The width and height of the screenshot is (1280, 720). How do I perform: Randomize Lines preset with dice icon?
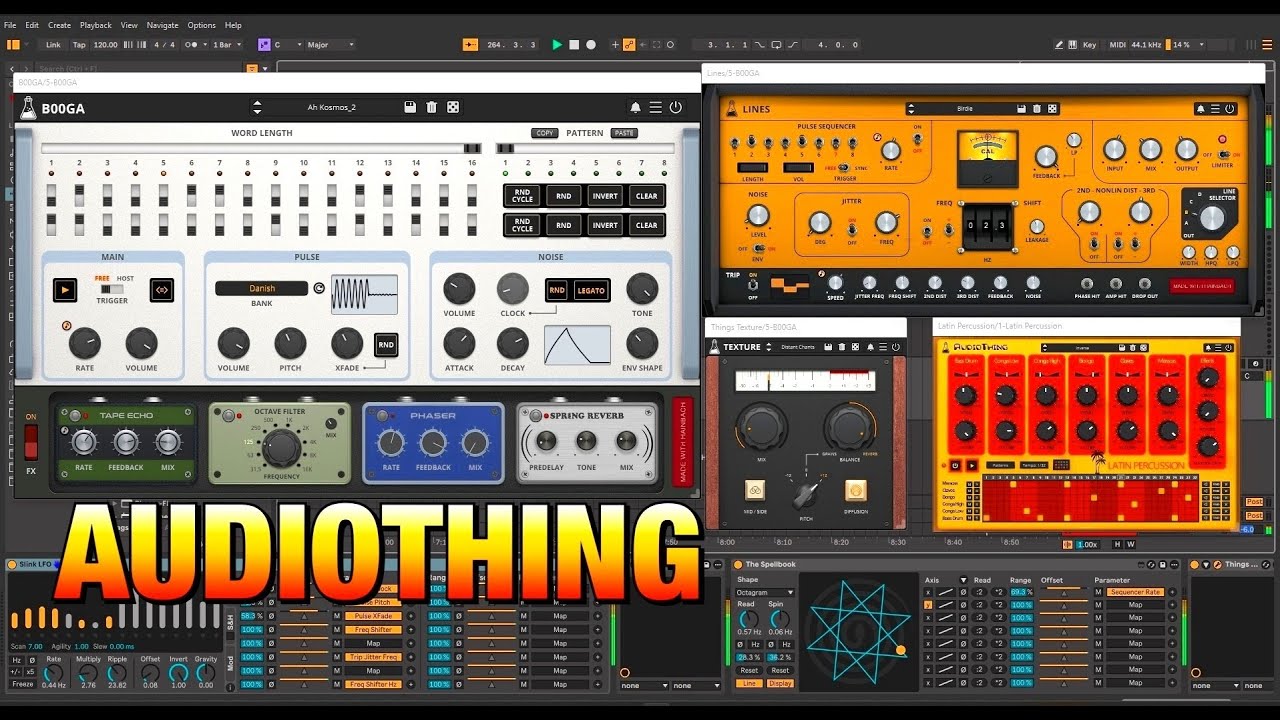pyautogui.click(x=1052, y=109)
